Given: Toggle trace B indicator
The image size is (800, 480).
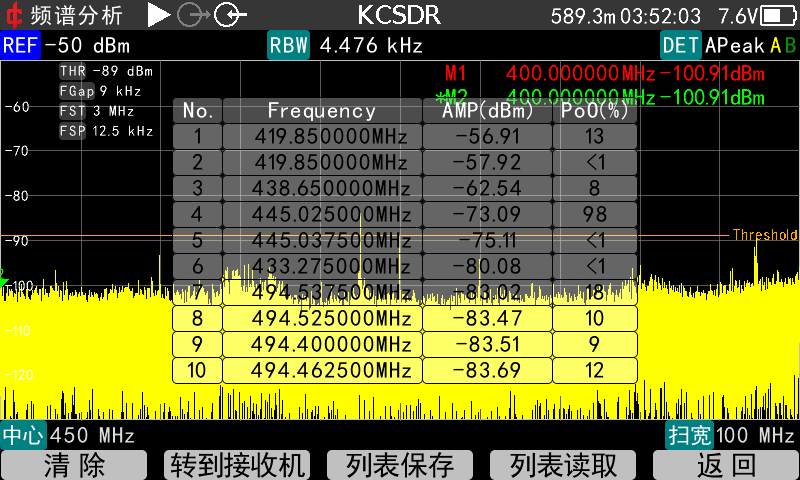Looking at the screenshot, I should tap(790, 46).
